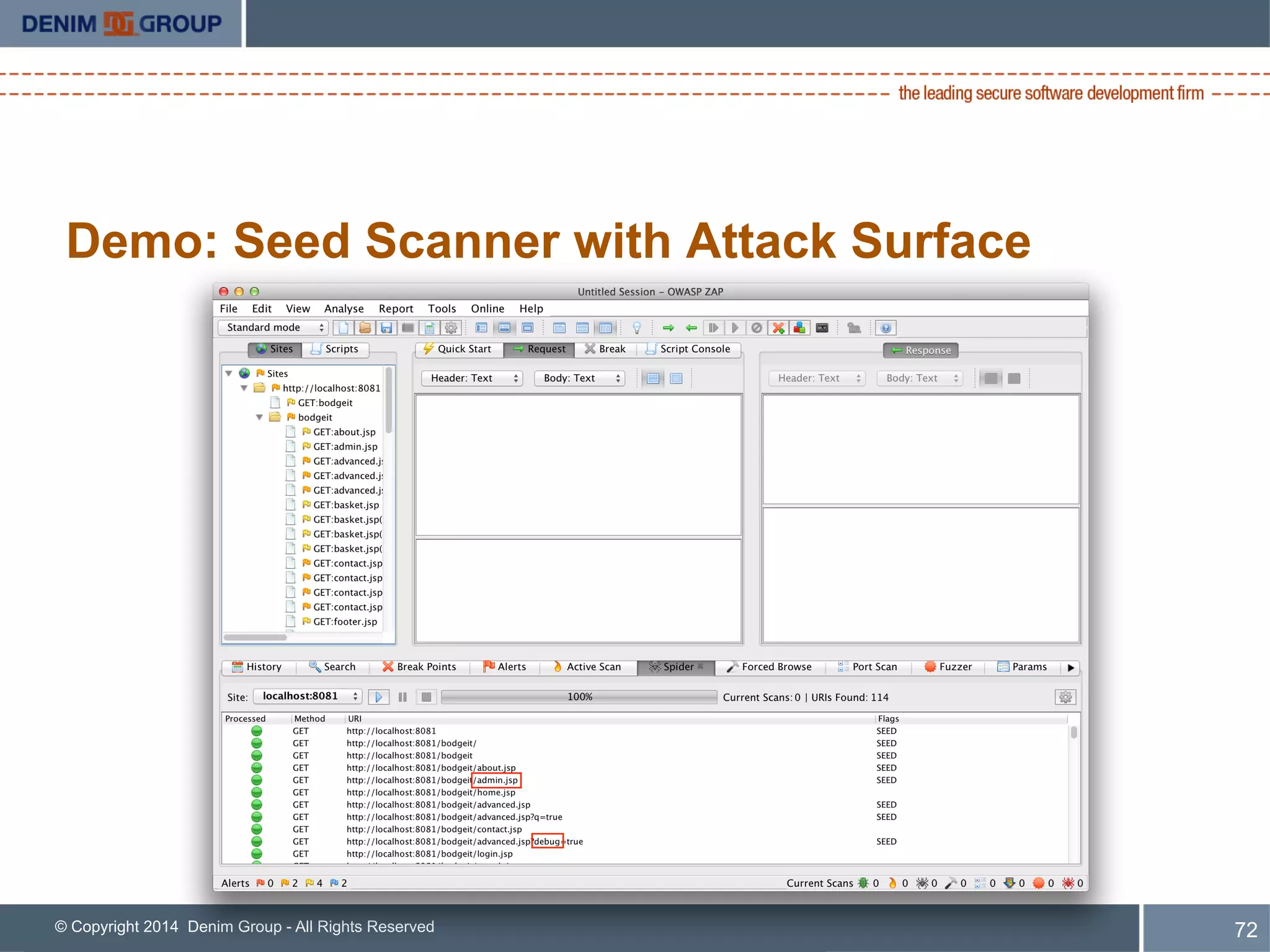Click the folder icon right of cassette icon
The image size is (1270, 952).
pos(854,328)
